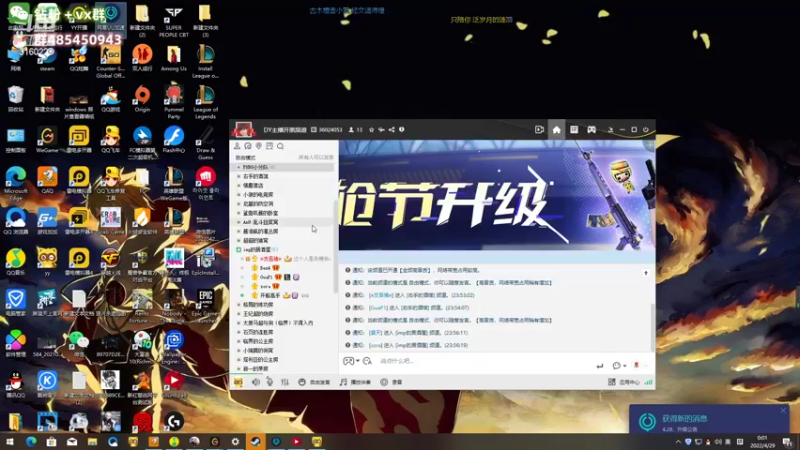Click the search magnifier above channel list
The image size is (800, 450).
[x=280, y=146]
